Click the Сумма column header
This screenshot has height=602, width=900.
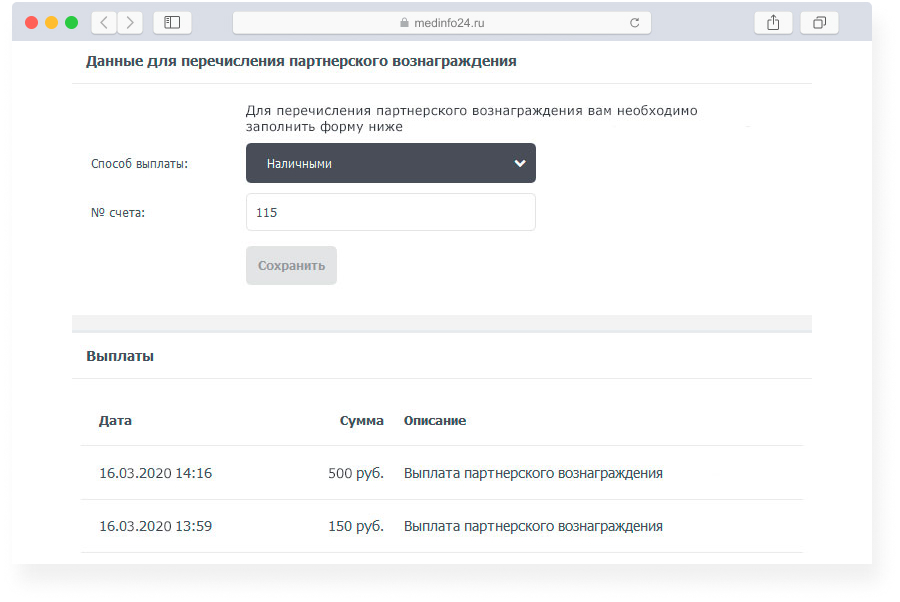[362, 421]
